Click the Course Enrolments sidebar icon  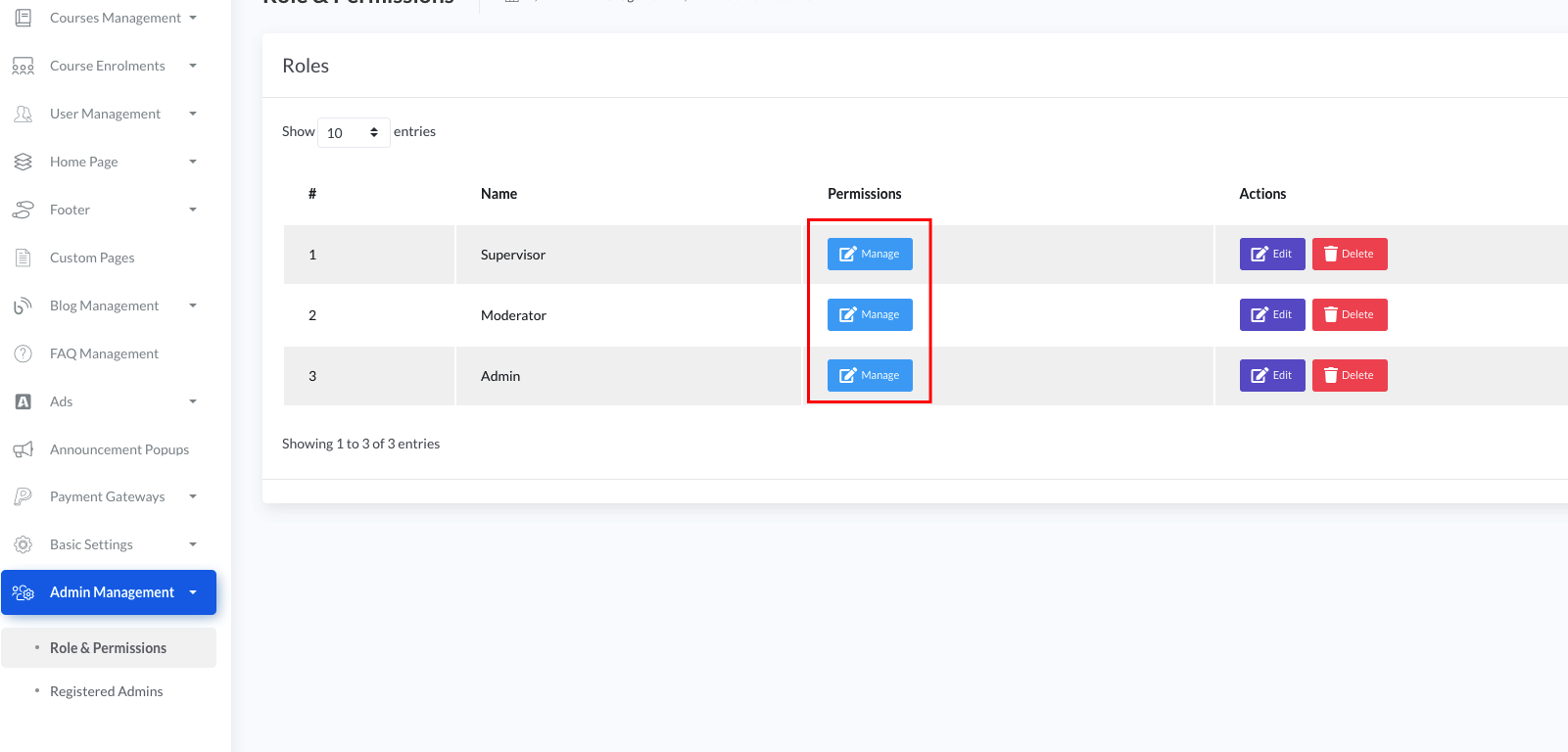pyautogui.click(x=23, y=66)
